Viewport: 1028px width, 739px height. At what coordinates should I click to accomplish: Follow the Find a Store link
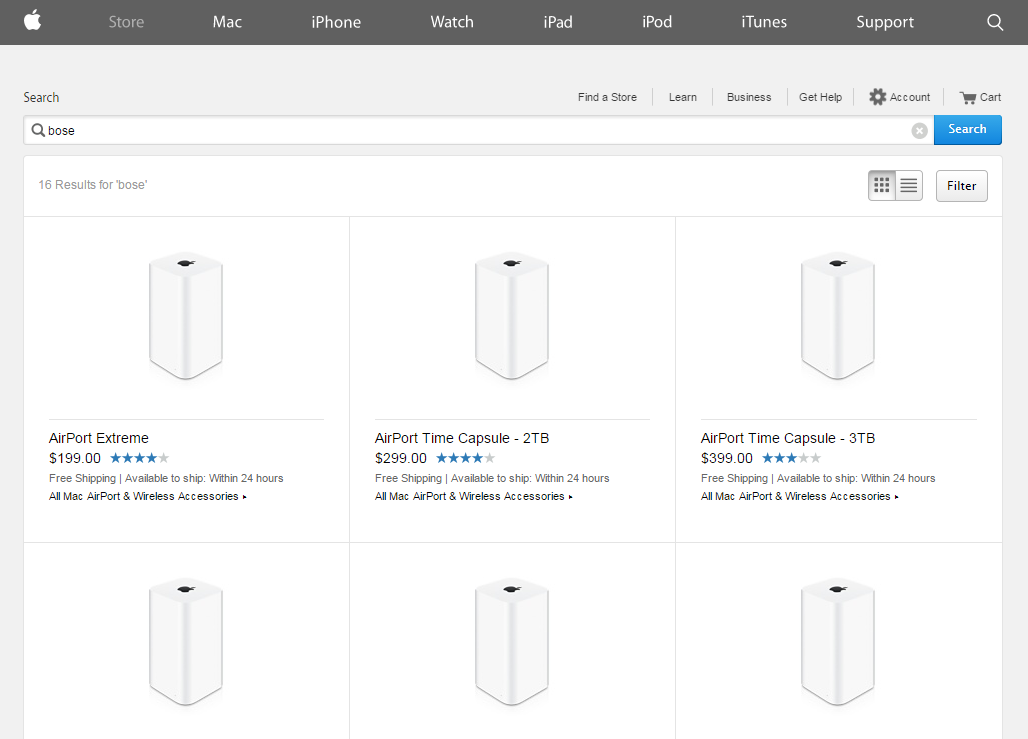607,97
